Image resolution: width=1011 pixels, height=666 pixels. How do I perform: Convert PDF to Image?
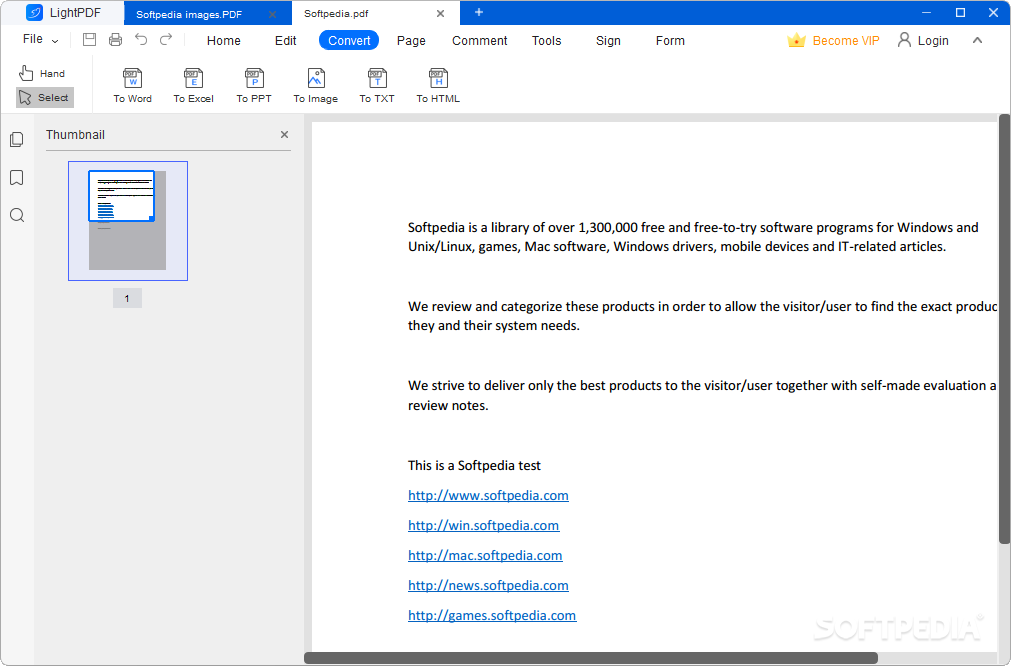pyautogui.click(x=315, y=86)
